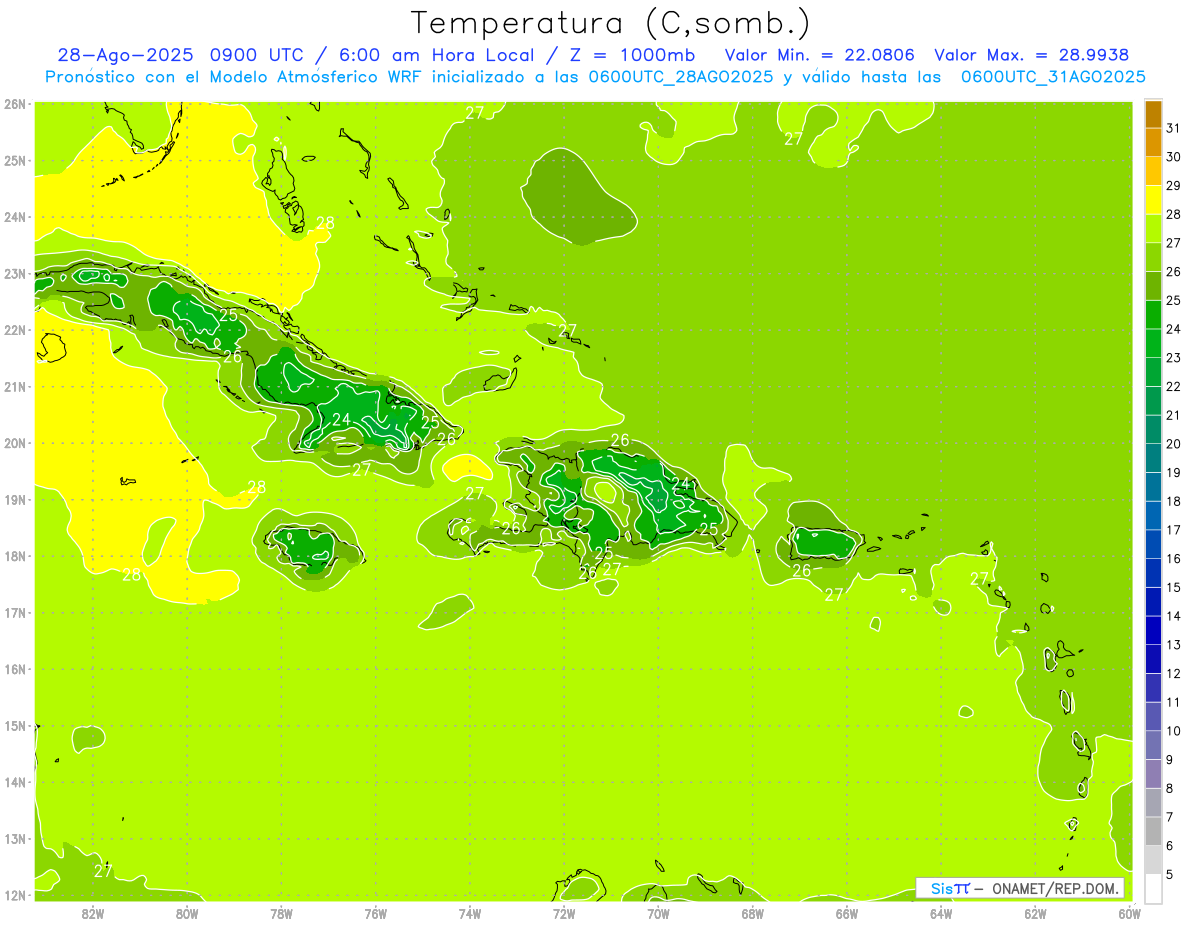
Task: Click the 24N latitude label
Action: coord(14,217)
